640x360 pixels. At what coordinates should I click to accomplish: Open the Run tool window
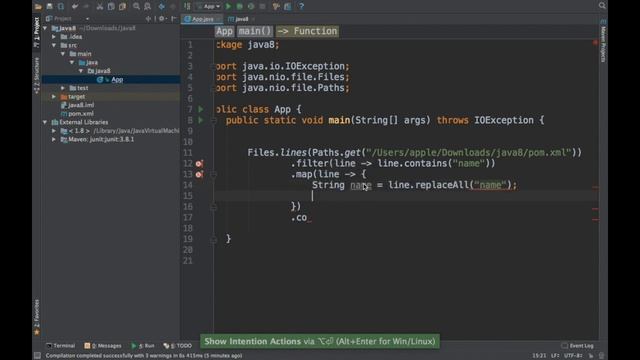143,346
